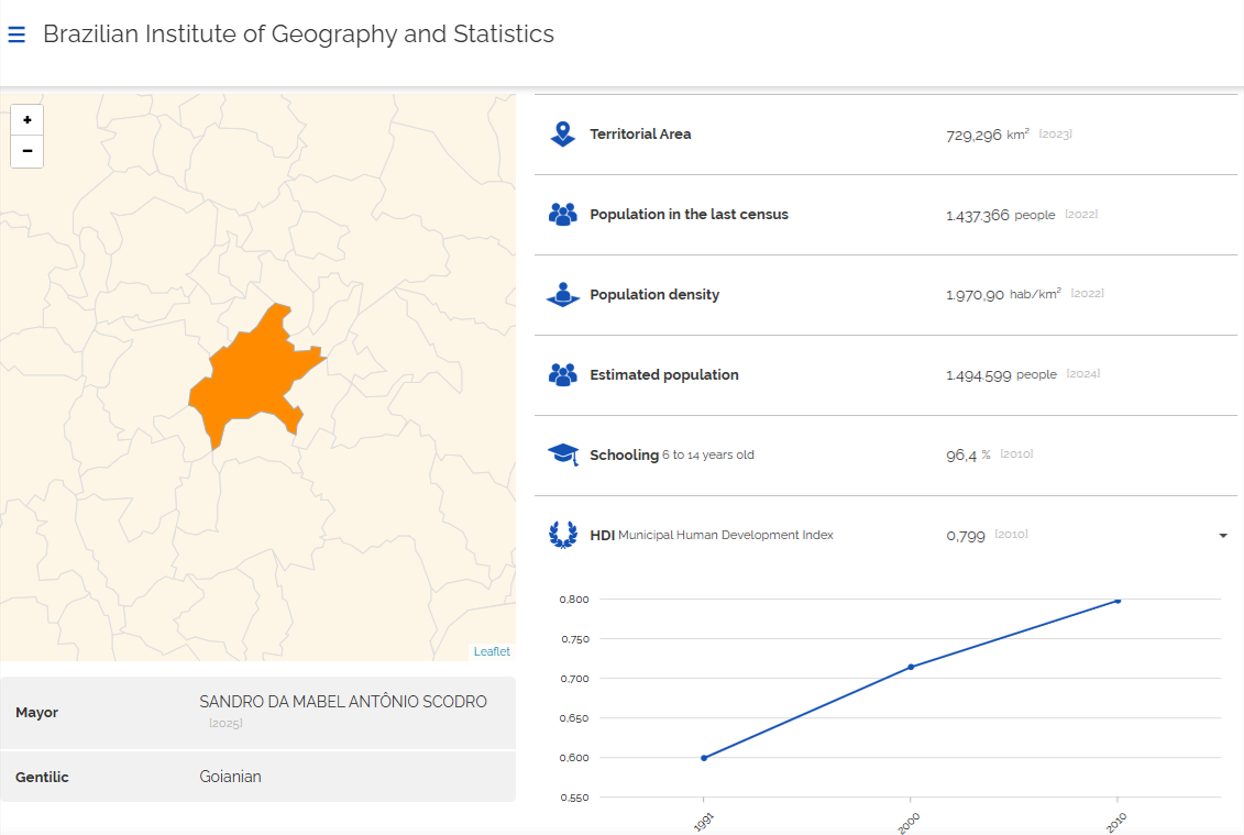Click the 96,4 % schooling value
The height and width of the screenshot is (835, 1244).
(968, 455)
